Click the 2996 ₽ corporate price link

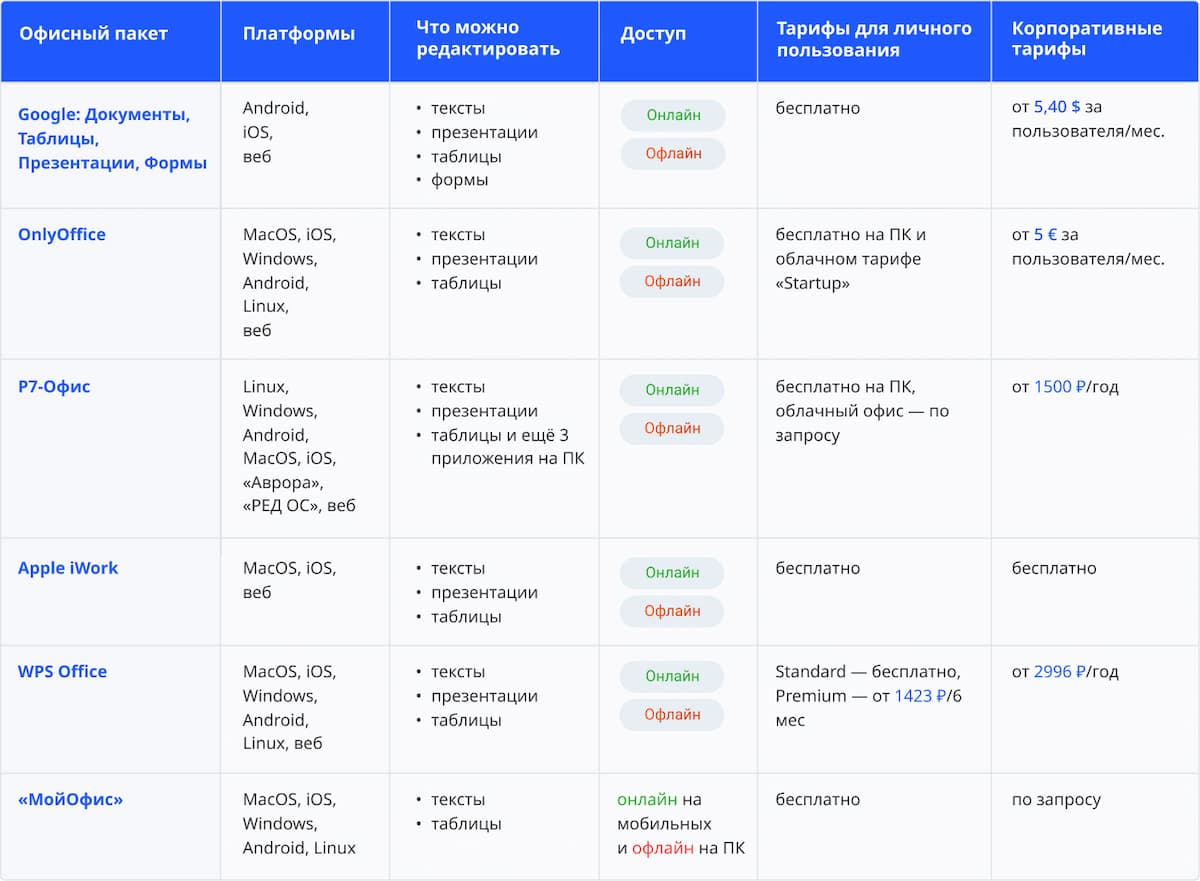coord(1060,672)
